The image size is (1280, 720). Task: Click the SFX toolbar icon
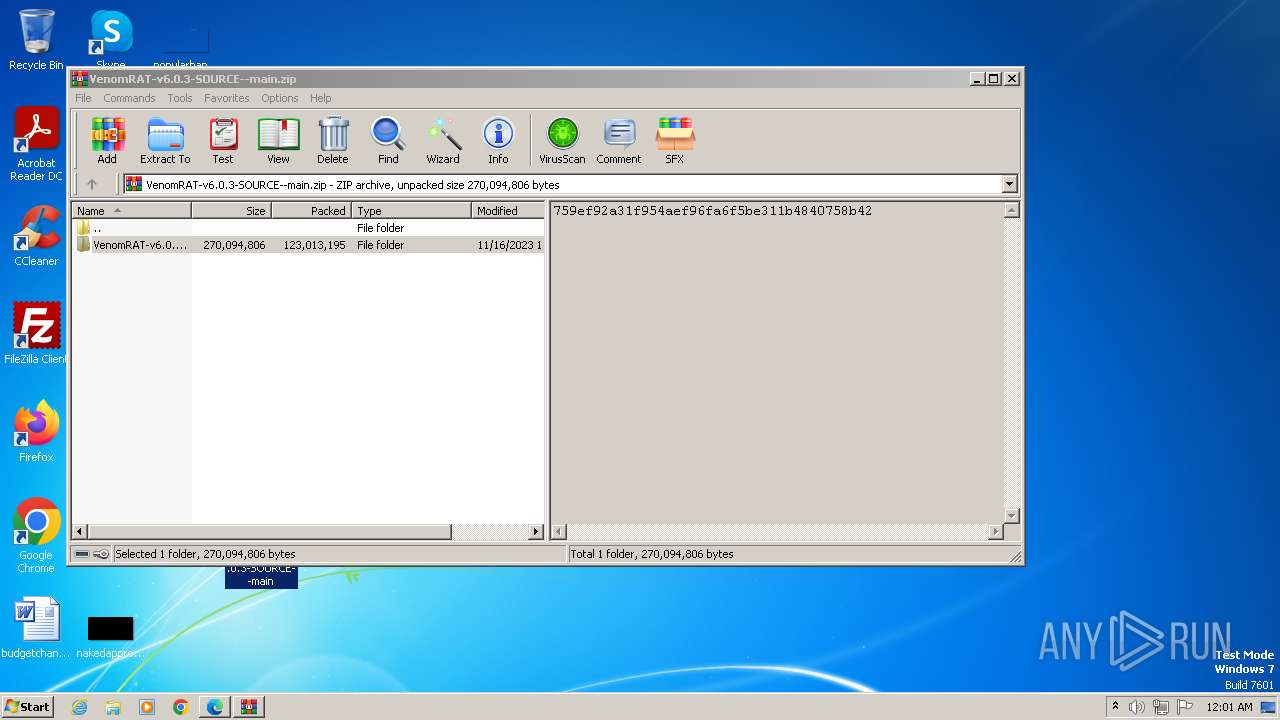tap(675, 140)
